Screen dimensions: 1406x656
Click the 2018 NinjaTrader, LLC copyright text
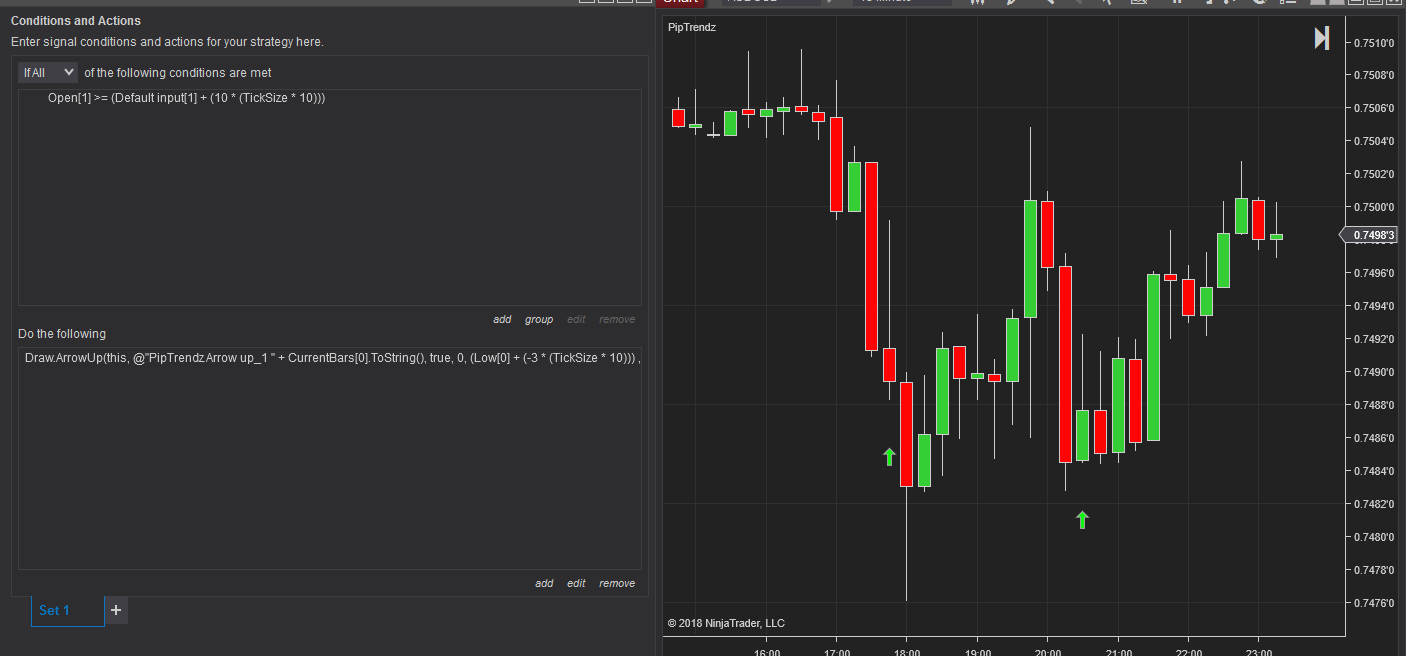tap(726, 623)
